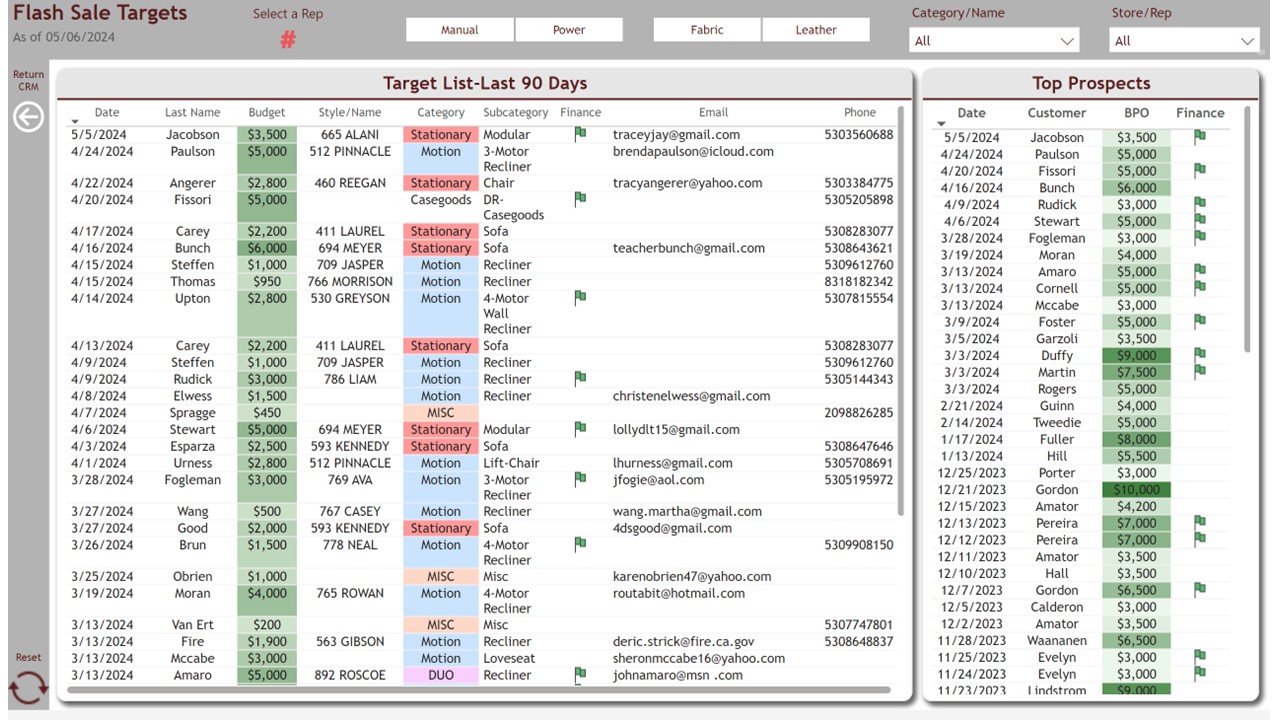Expand the Store/Rep dropdown

point(1184,41)
